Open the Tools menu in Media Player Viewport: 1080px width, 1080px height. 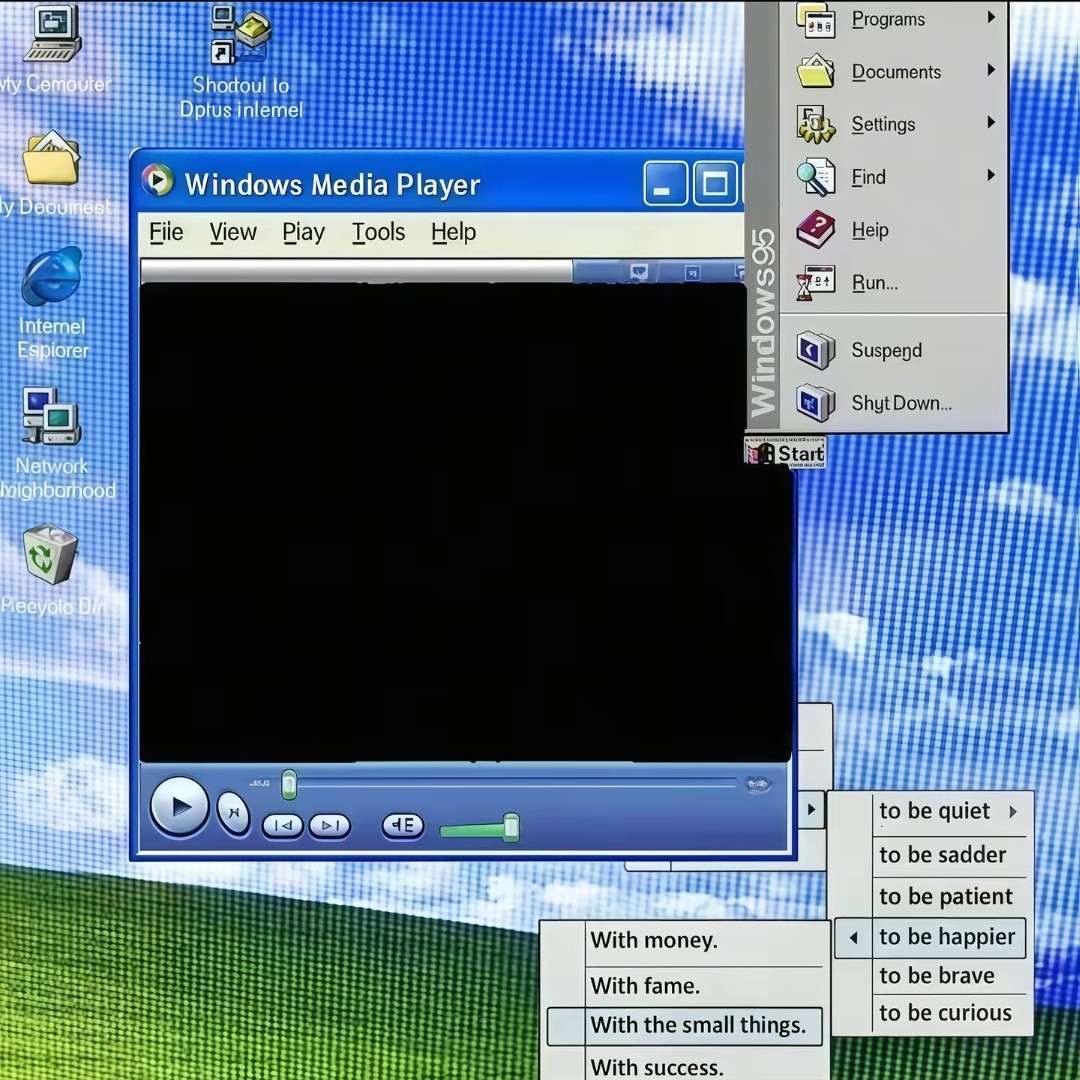(x=378, y=233)
